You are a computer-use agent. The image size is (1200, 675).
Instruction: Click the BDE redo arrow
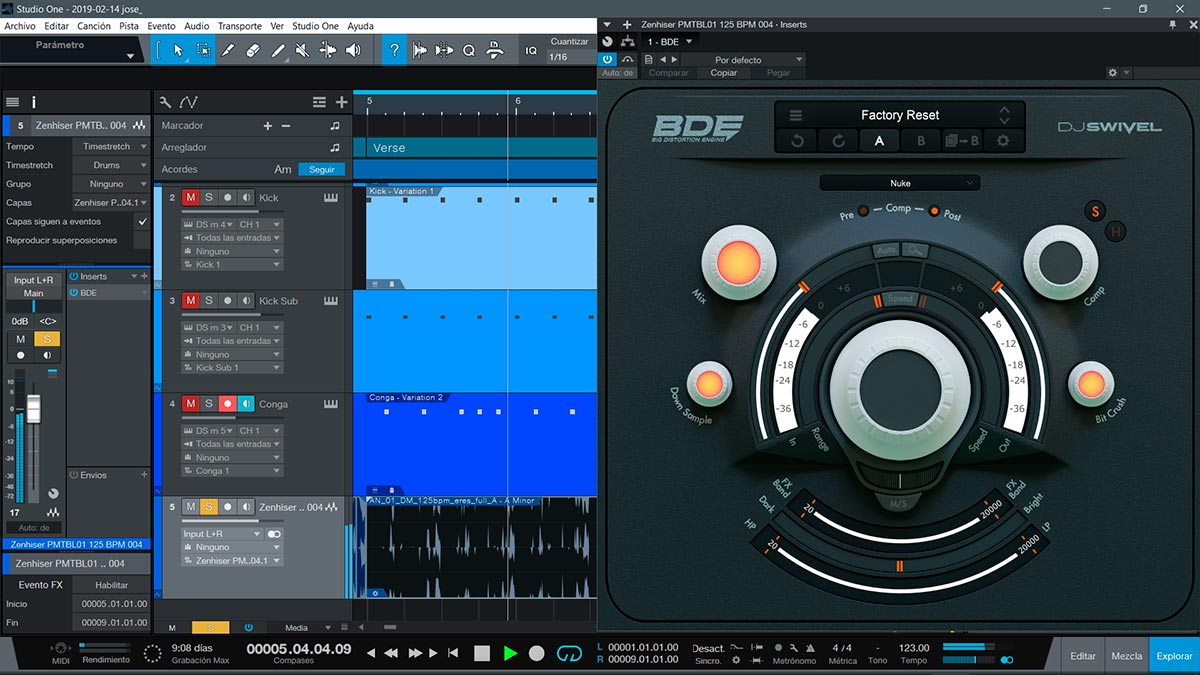tap(839, 141)
